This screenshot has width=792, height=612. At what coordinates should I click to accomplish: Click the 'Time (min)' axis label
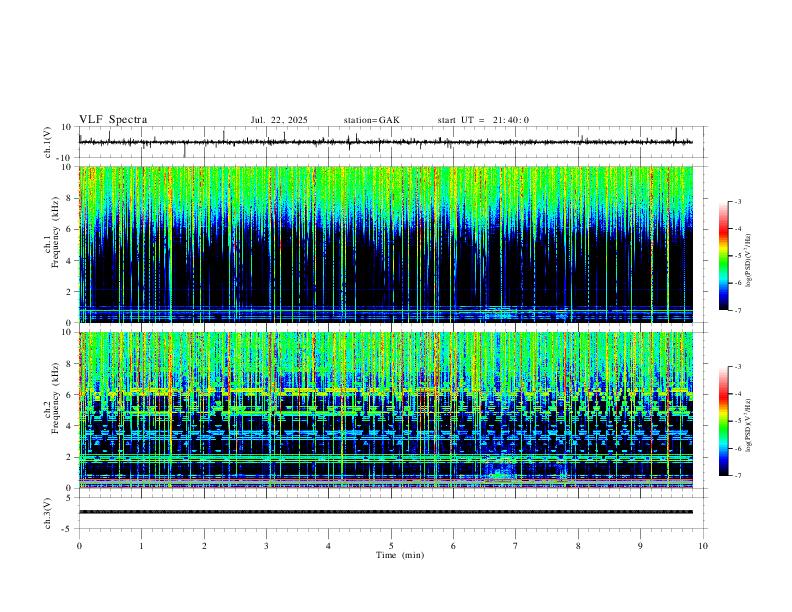pos(400,555)
